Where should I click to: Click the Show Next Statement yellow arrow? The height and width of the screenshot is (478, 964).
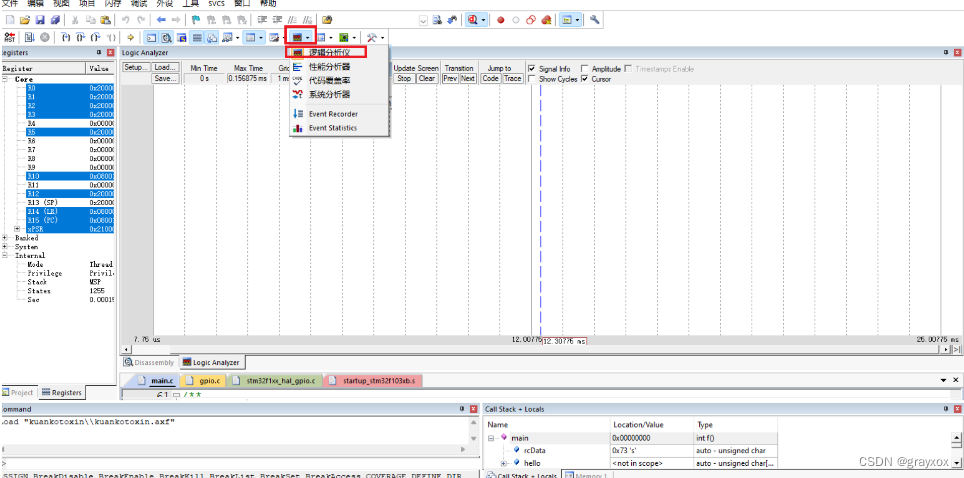[x=130, y=38]
